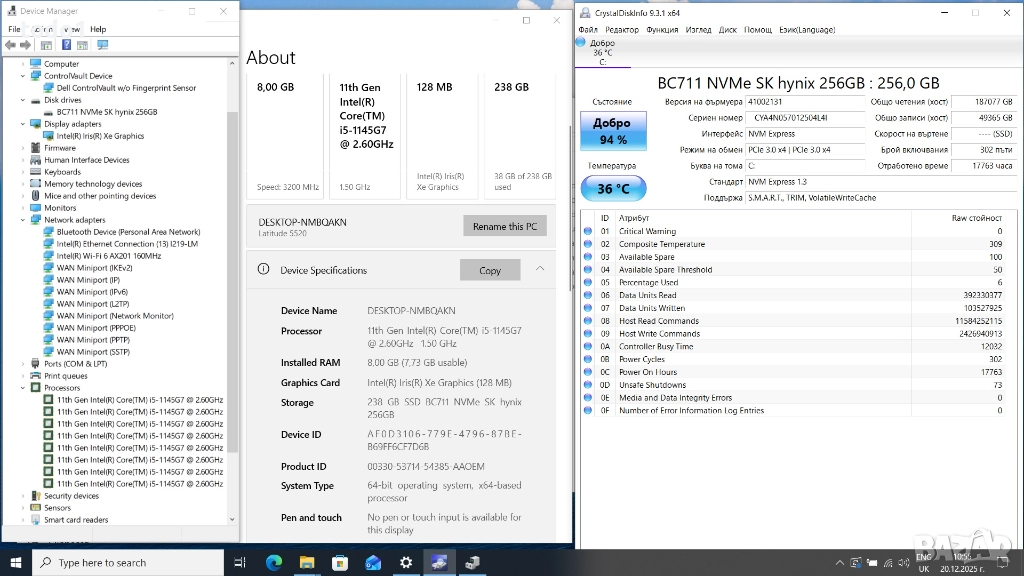Open File Explorer from the taskbar
The width and height of the screenshot is (1024, 576).
(x=307, y=562)
